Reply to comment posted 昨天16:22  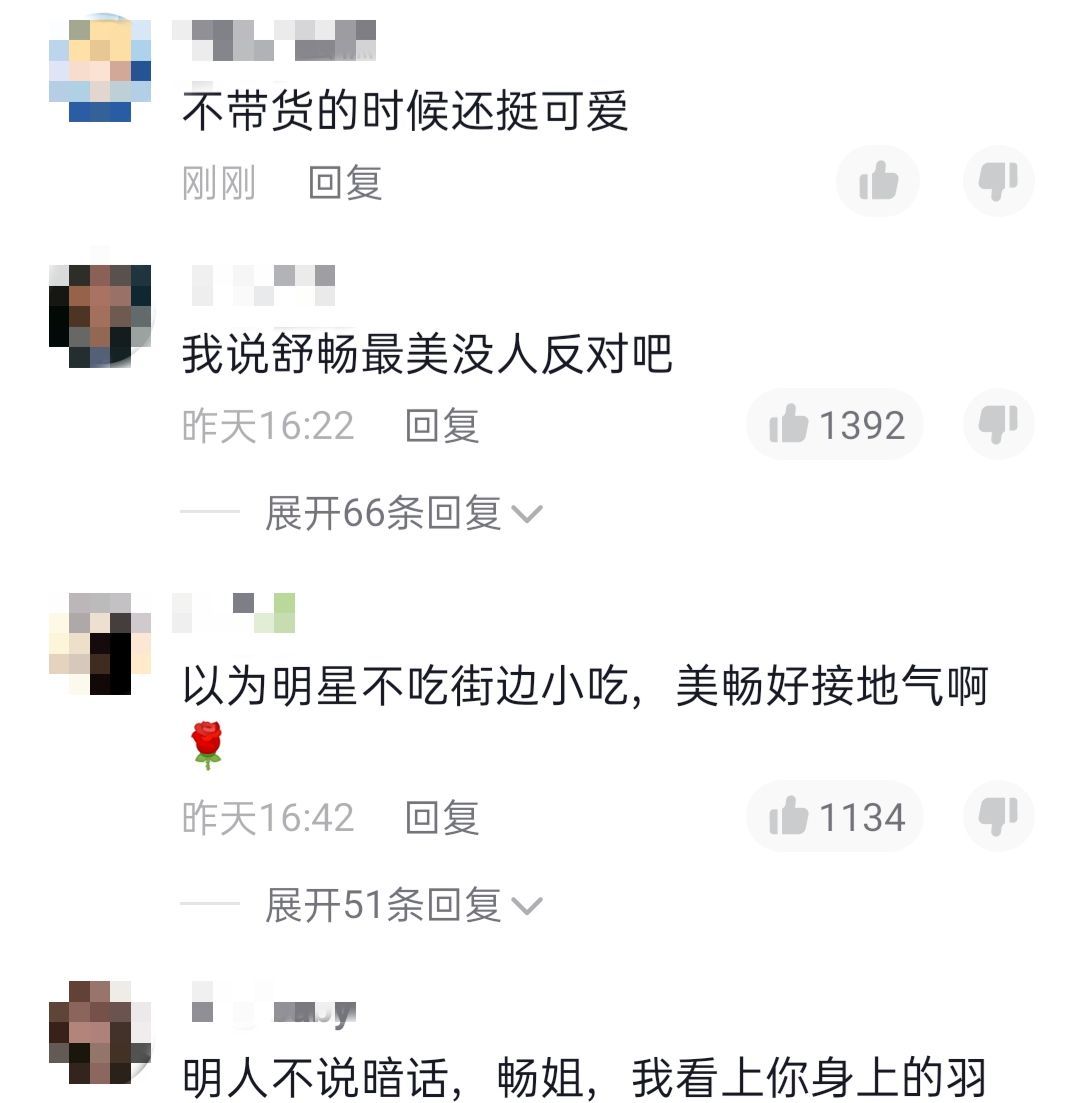coord(442,426)
